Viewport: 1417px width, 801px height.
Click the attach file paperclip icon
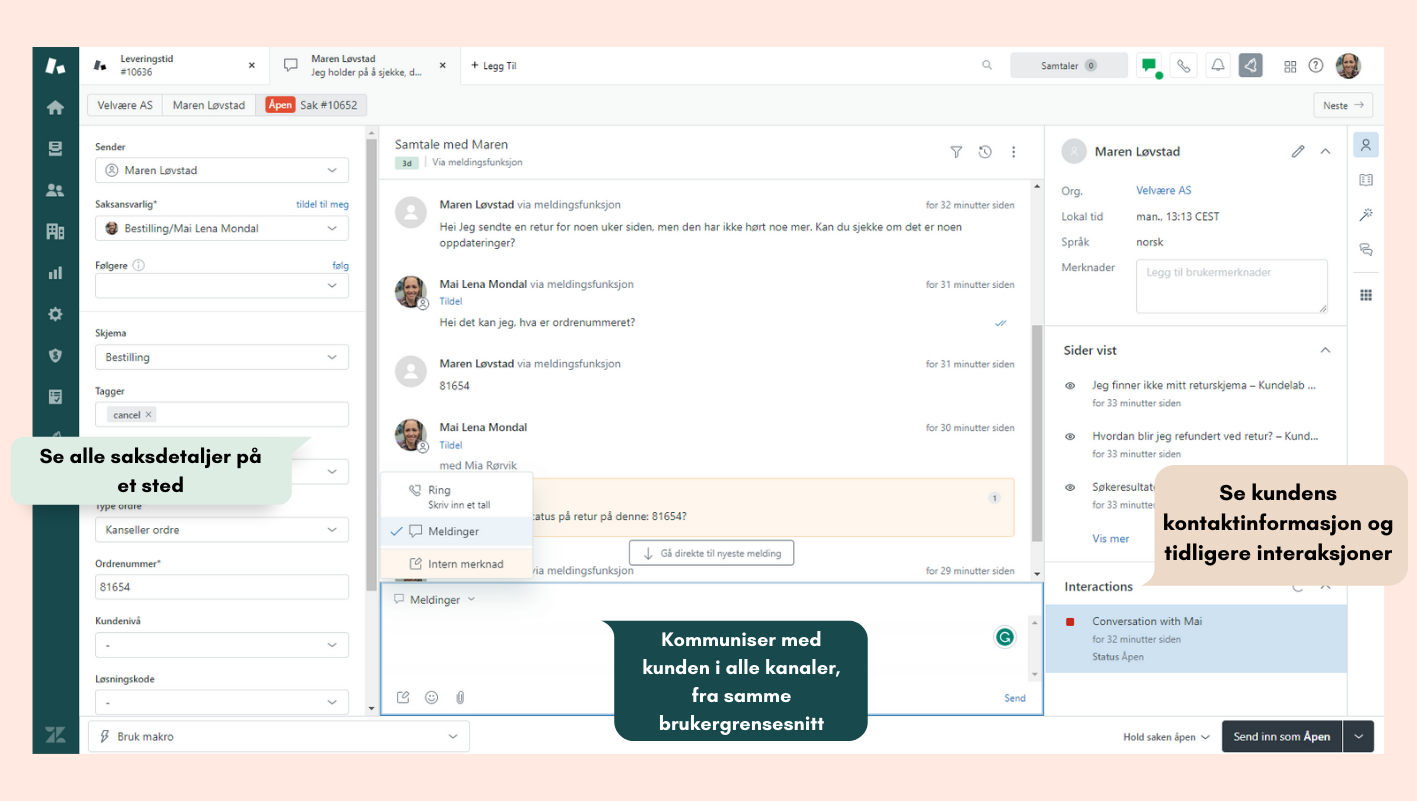click(x=460, y=697)
